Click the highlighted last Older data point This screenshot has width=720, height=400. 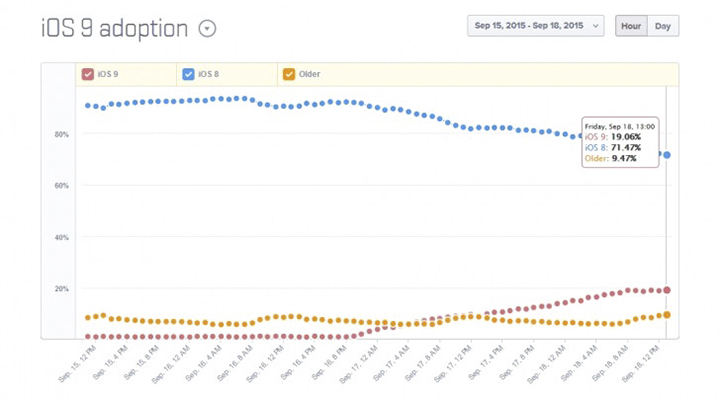tap(667, 315)
